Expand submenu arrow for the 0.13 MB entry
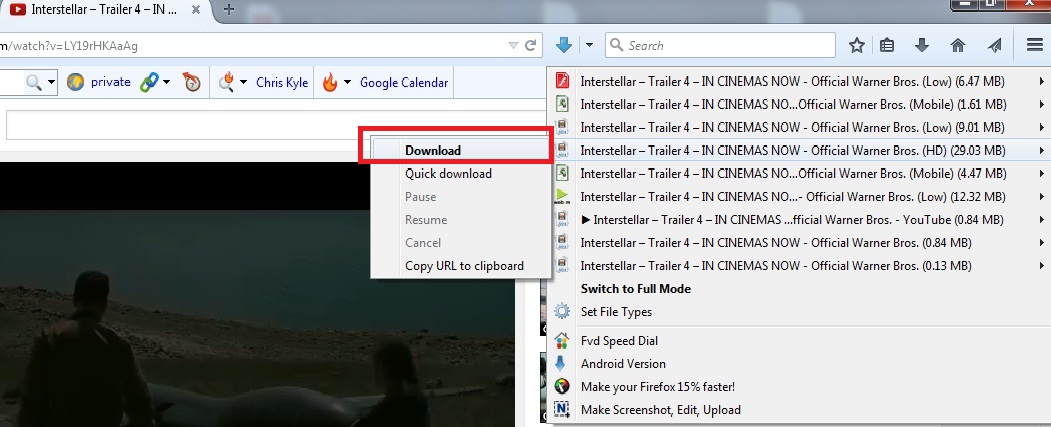Viewport: 1051px width, 427px height. tap(1042, 265)
